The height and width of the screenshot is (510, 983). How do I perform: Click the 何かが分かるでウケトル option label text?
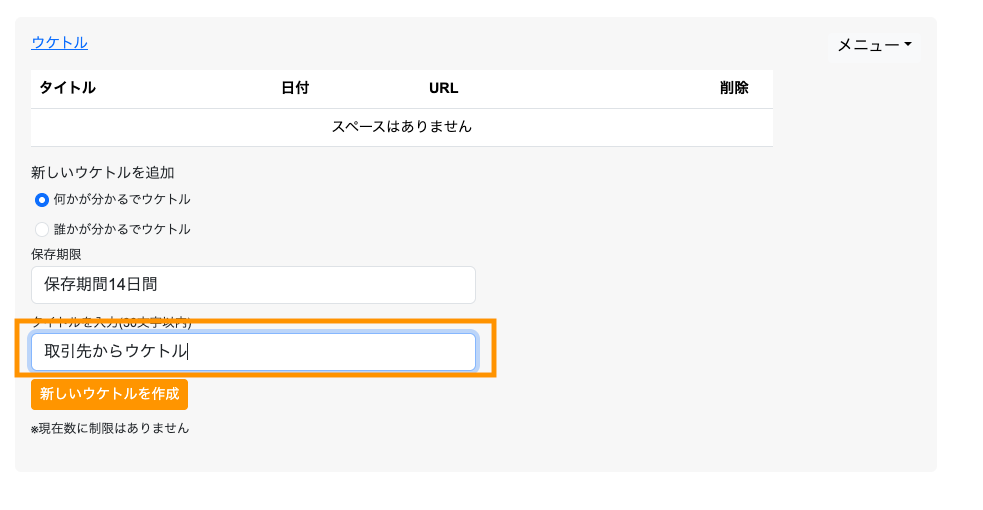121,200
